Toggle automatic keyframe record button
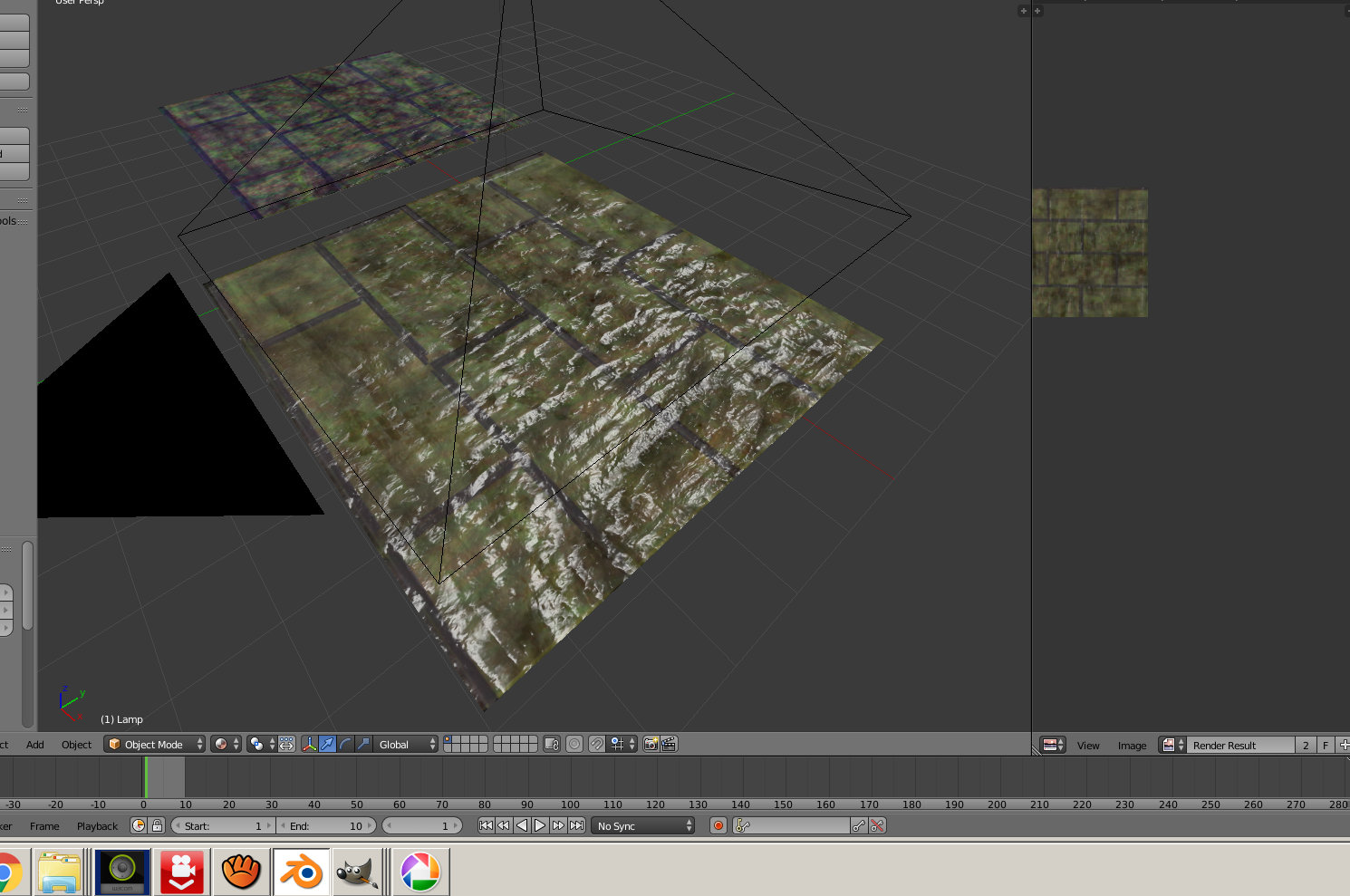Viewport: 1350px width, 896px height. 718,825
